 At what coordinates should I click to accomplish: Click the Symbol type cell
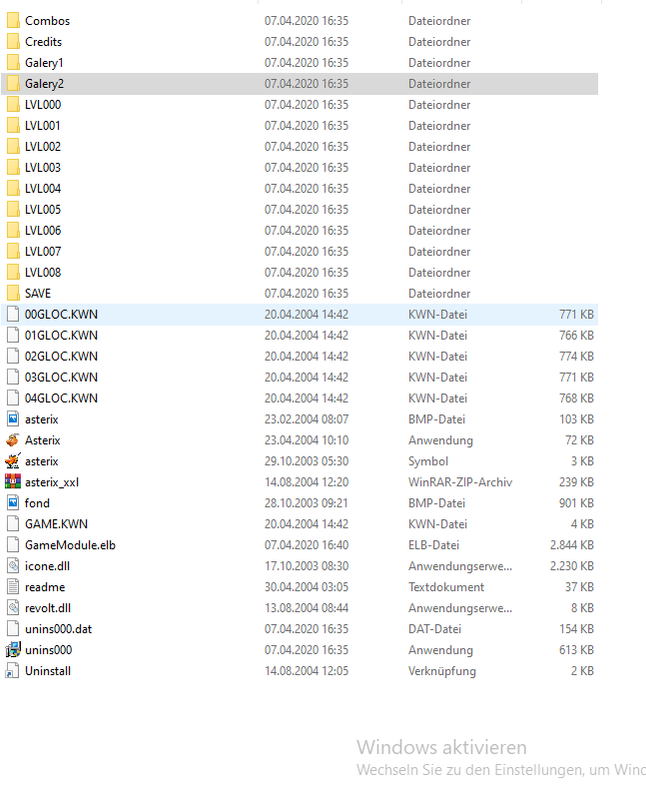point(428,461)
